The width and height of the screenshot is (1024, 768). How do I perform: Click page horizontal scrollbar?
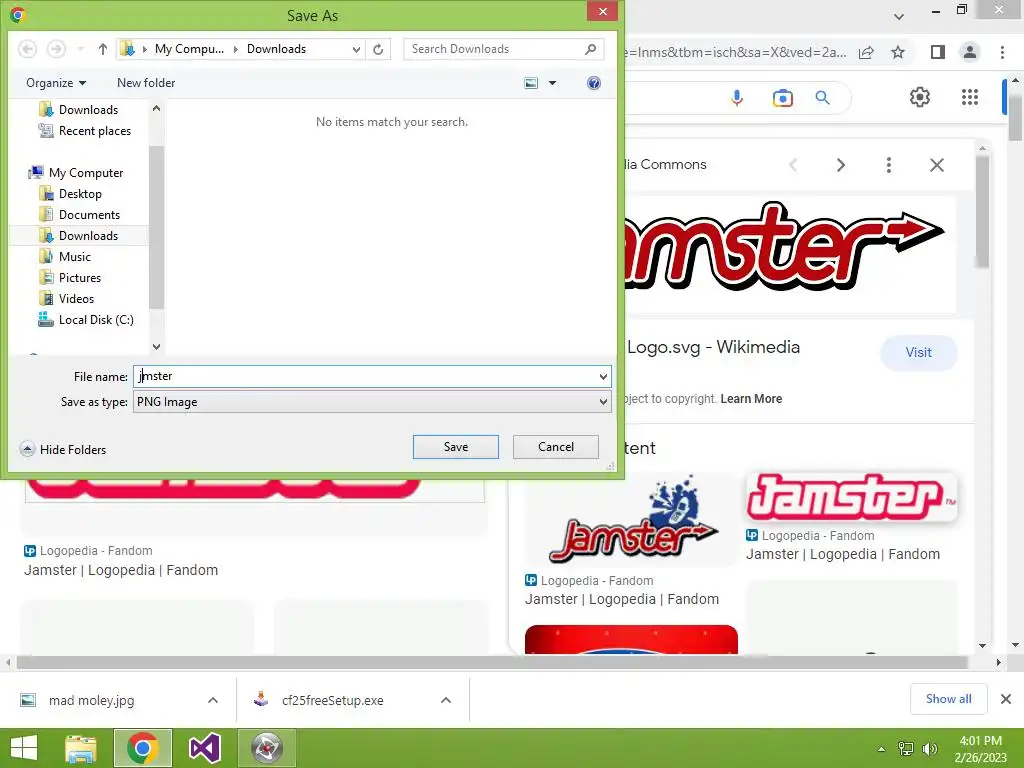[x=492, y=662]
